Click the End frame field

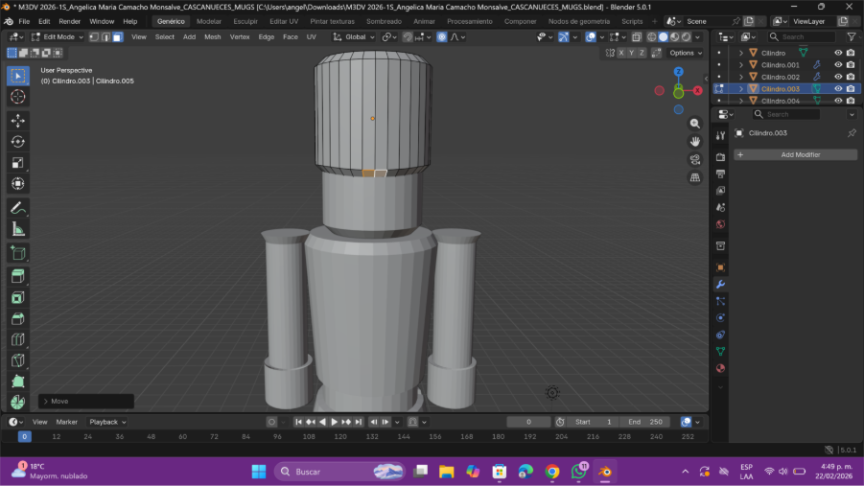coord(646,422)
